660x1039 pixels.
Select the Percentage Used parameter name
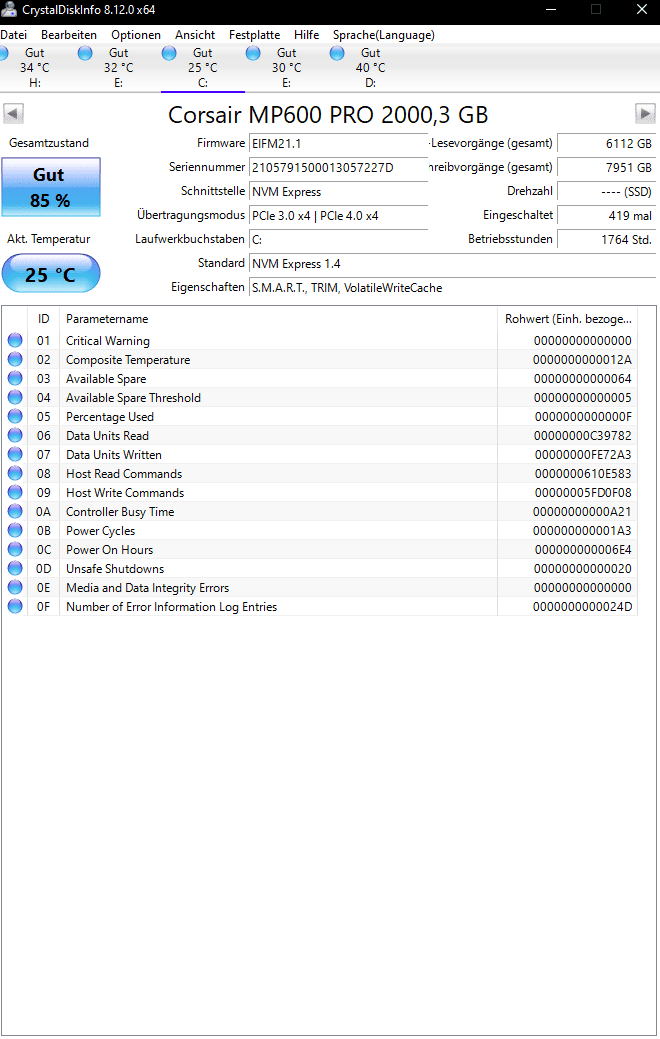pyautogui.click(x=110, y=417)
